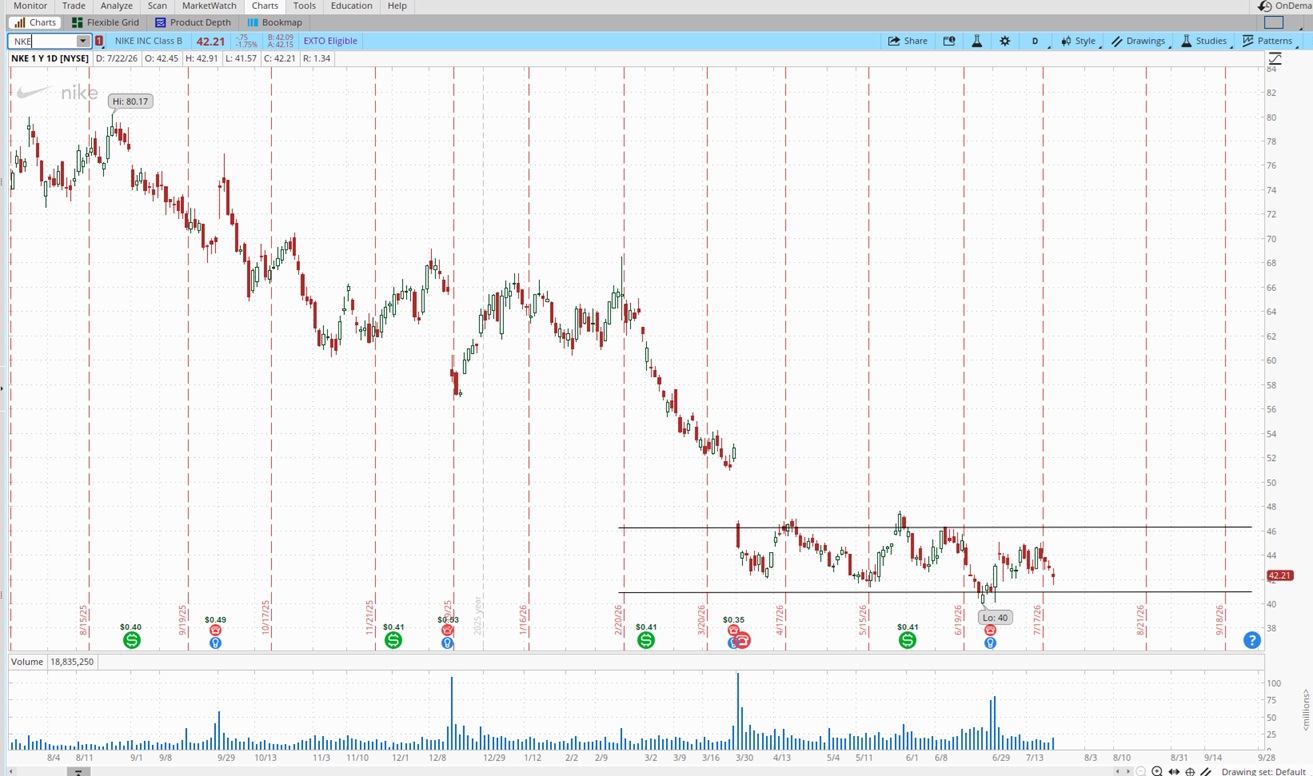
Task: Click the green dividend marker under 11/21/25
Action: 393,640
